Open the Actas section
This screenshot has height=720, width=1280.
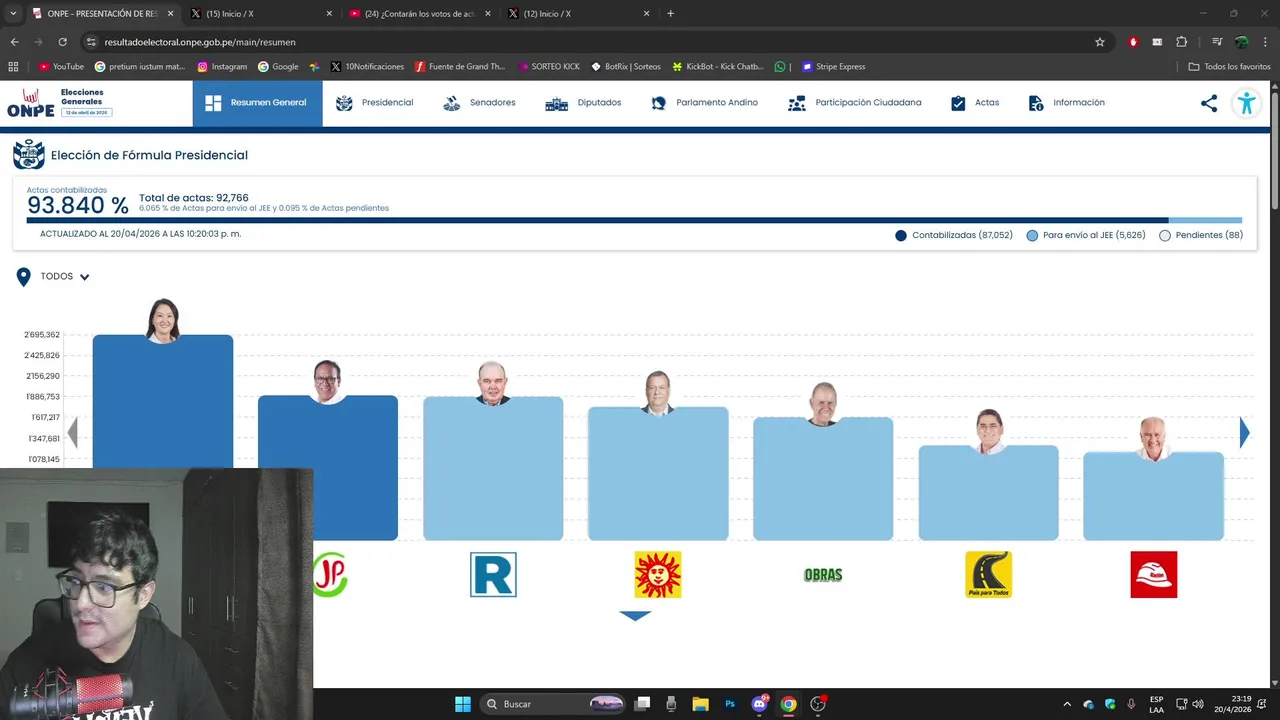tap(975, 103)
